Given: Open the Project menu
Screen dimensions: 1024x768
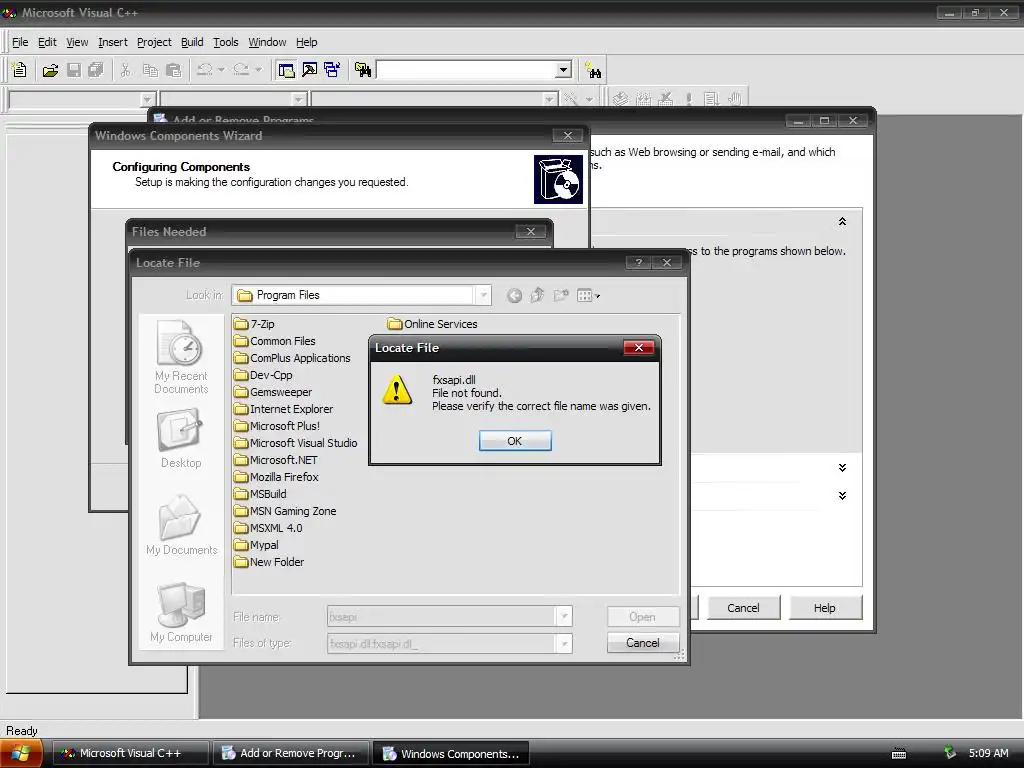Looking at the screenshot, I should tap(154, 42).
